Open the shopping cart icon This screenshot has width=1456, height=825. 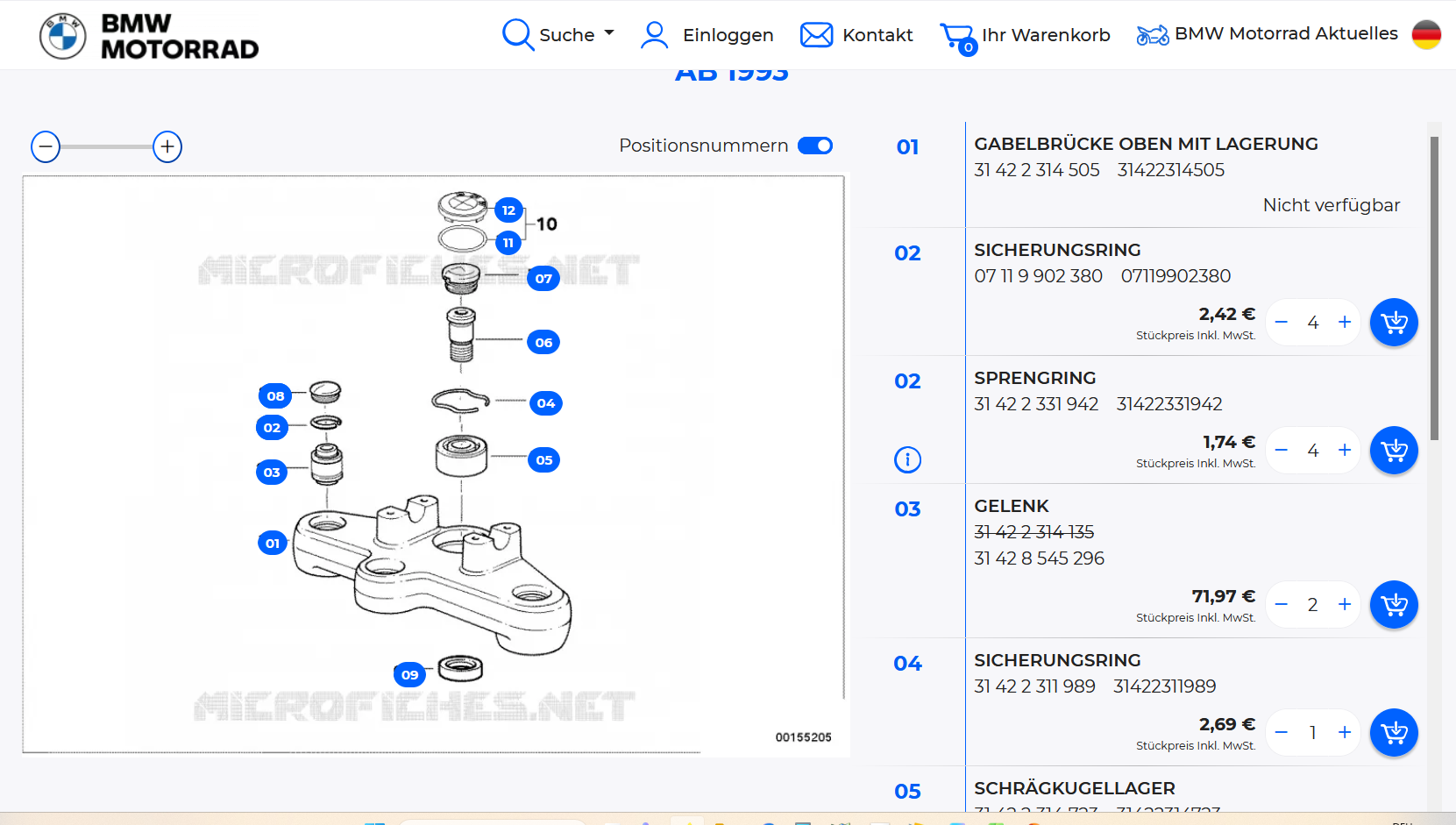tap(958, 38)
